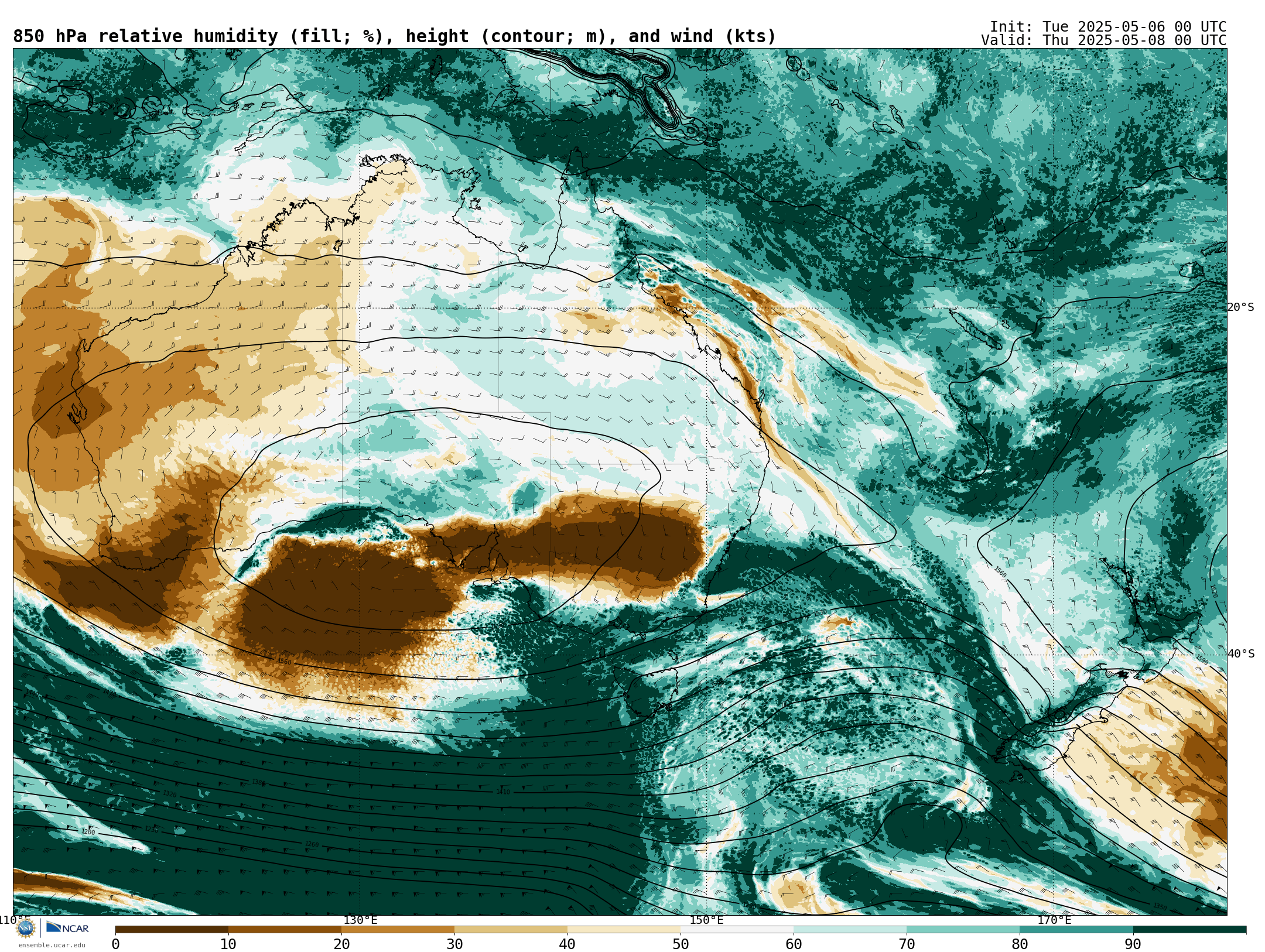
Task: Select the 30–40% tan colorbar segment
Action: click(x=511, y=929)
